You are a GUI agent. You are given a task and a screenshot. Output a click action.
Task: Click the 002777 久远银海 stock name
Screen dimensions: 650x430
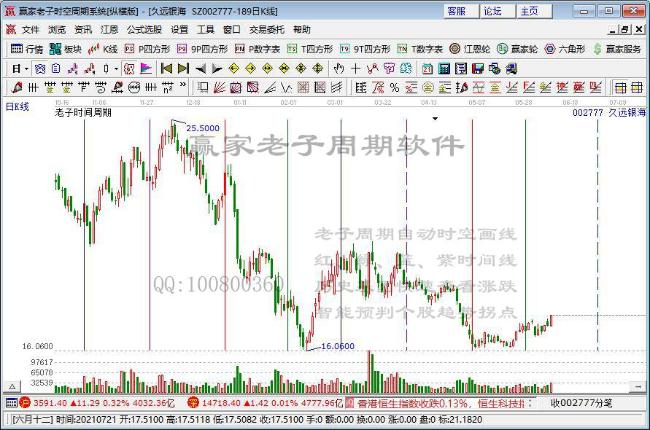[x=609, y=112]
